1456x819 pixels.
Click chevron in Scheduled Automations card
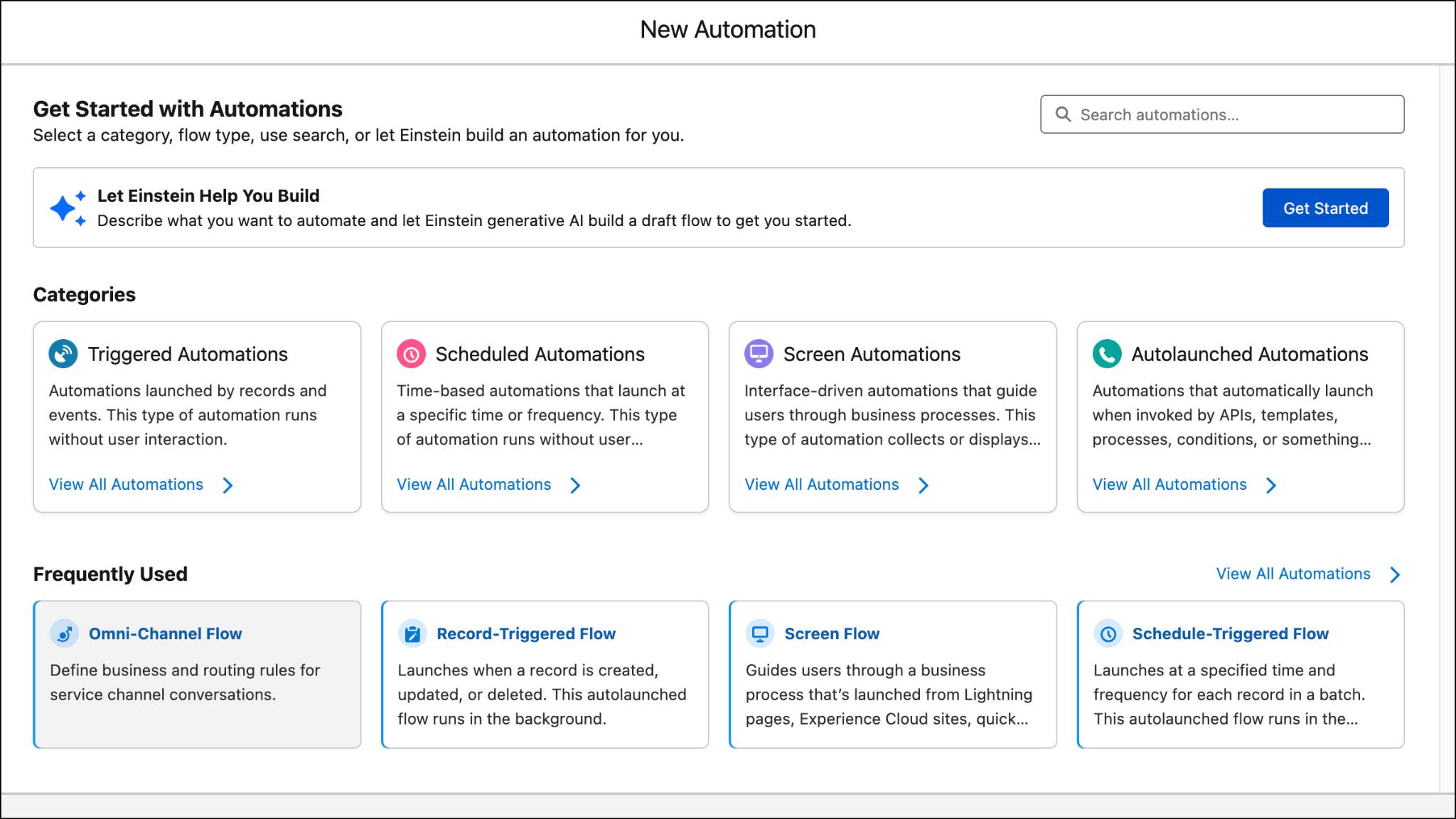tap(575, 485)
